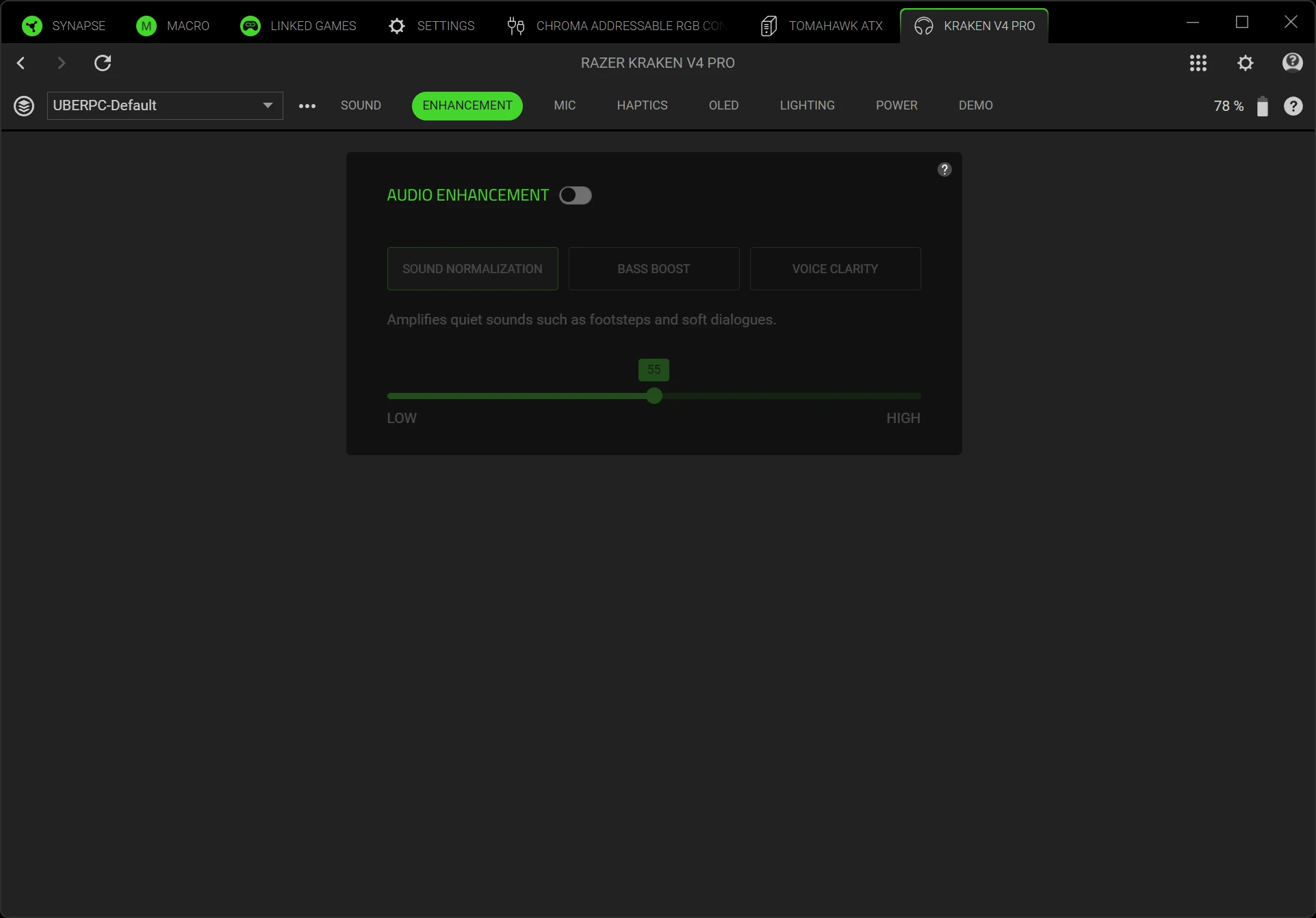Screen dimensions: 1316x918
Task: Open the three-dot profile options menu
Action: click(307, 106)
